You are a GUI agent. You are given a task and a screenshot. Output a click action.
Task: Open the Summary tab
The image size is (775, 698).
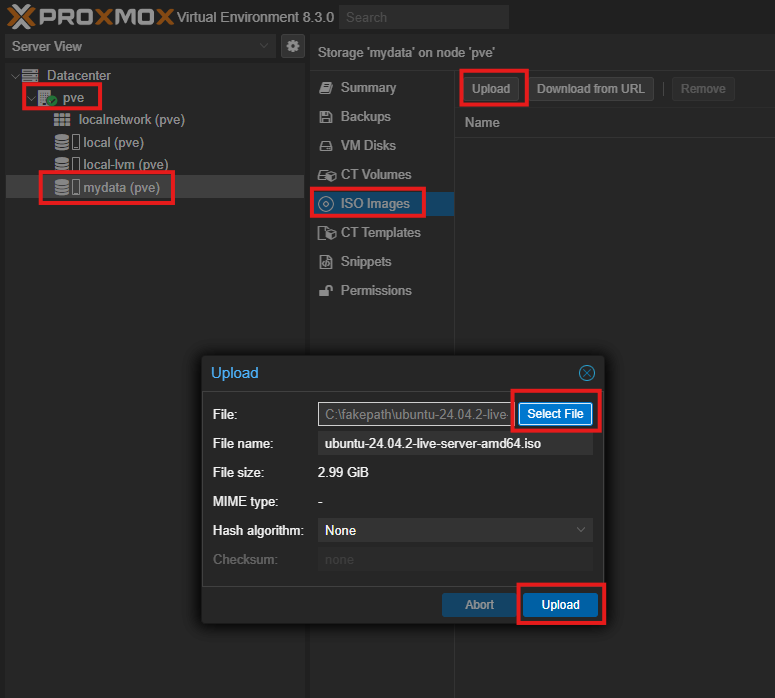coord(382,88)
